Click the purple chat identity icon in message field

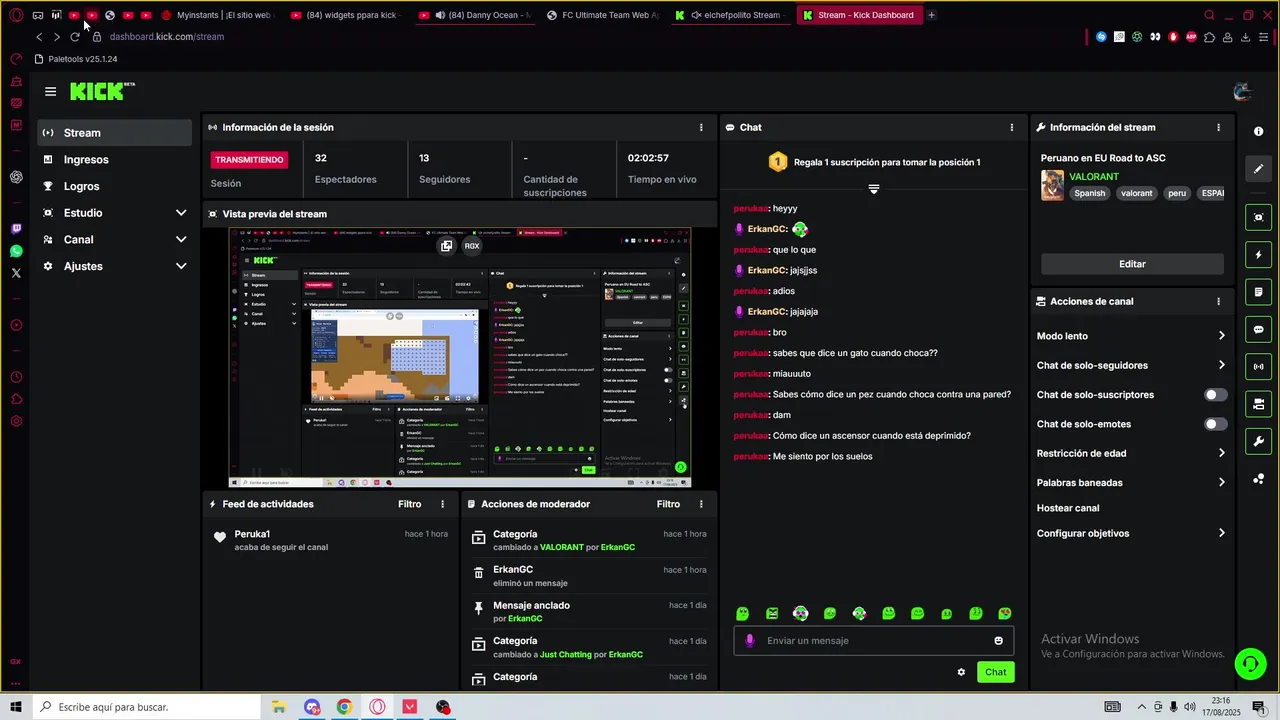point(750,641)
